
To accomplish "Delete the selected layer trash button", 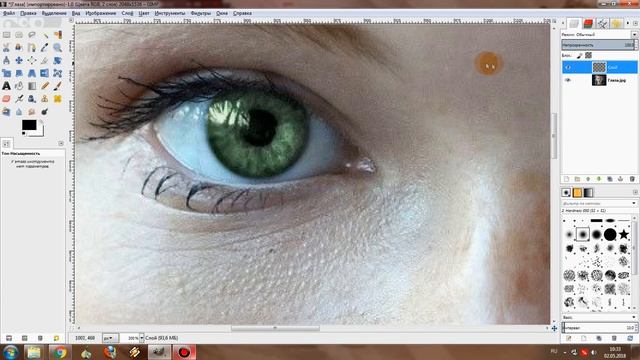I will (632, 179).
